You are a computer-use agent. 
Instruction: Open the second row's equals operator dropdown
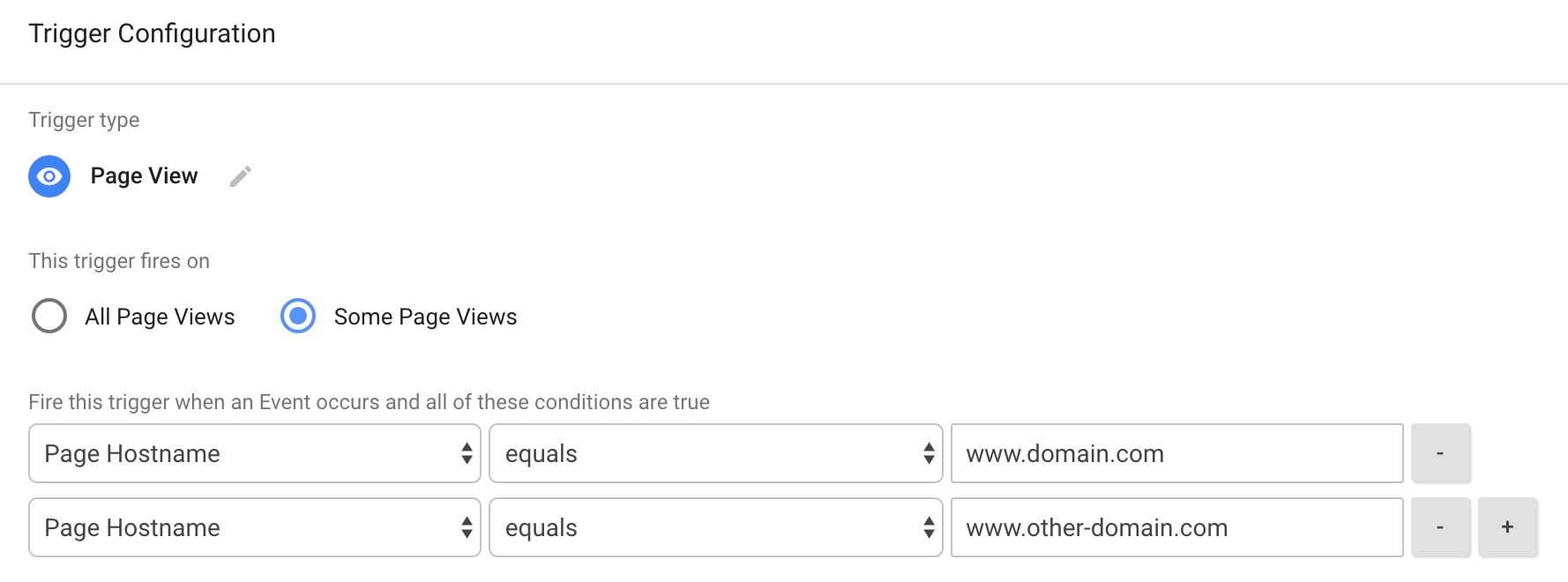tap(716, 527)
